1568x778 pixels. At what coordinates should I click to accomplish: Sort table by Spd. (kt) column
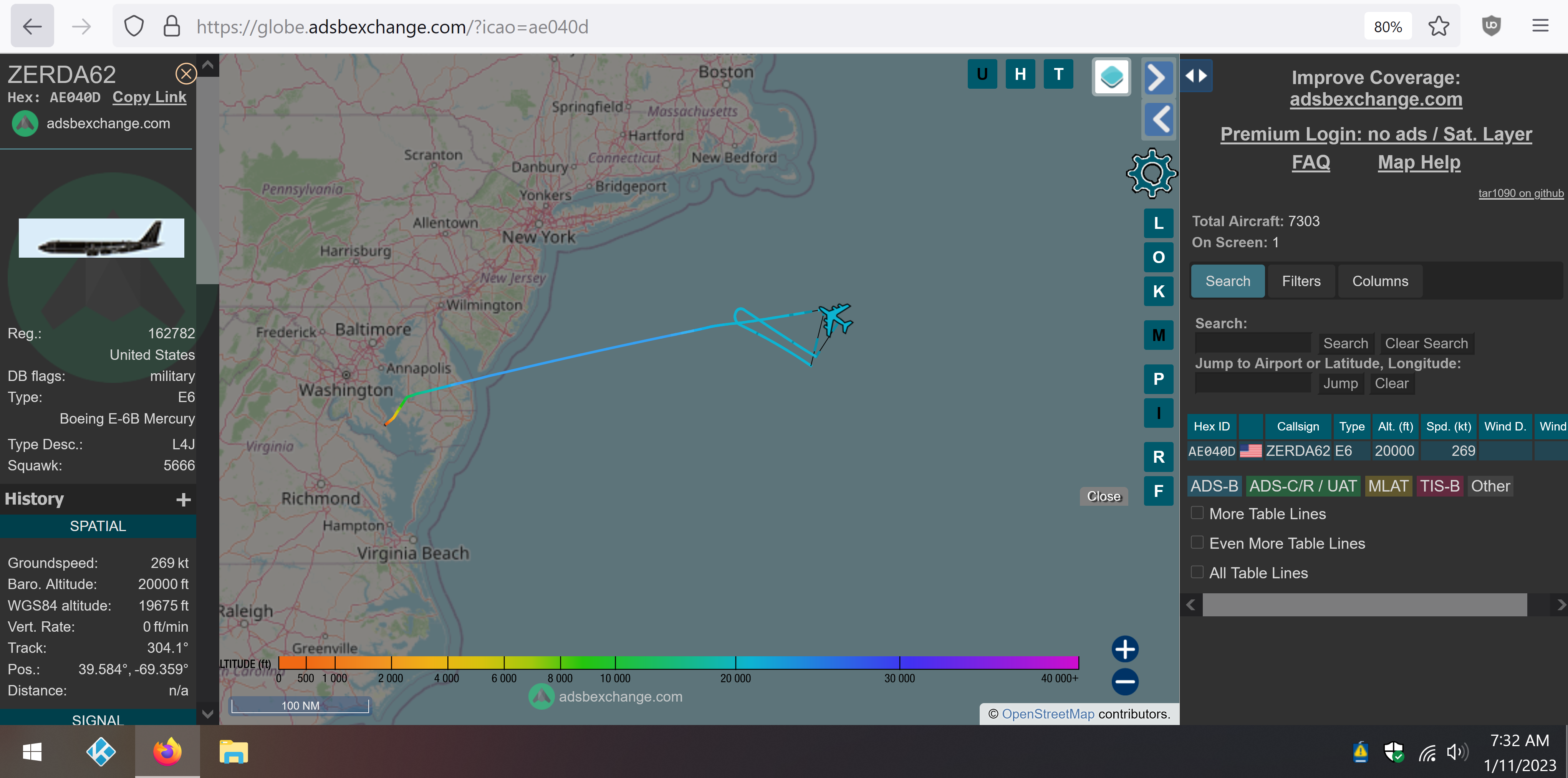click(1448, 426)
